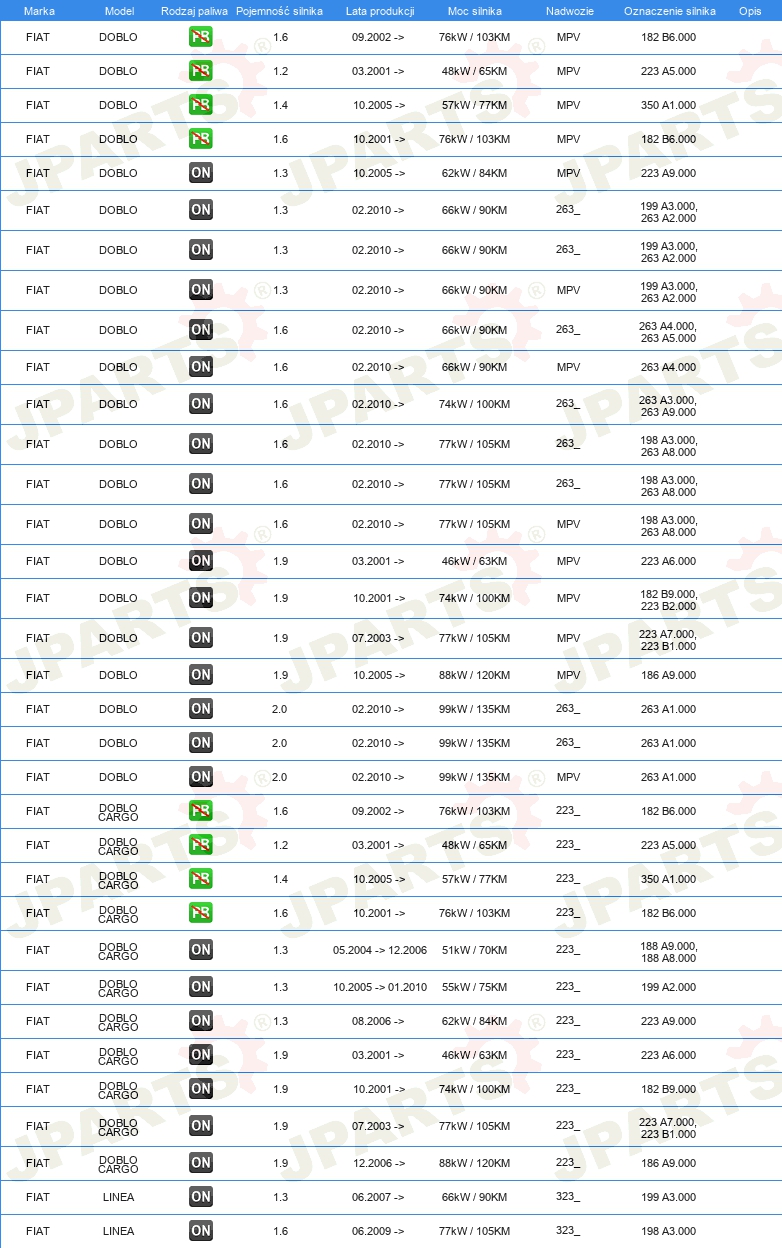Click the ON icon in DOBLO 1.3 02.2010 MPV row
The image size is (782, 1248).
coord(201,290)
